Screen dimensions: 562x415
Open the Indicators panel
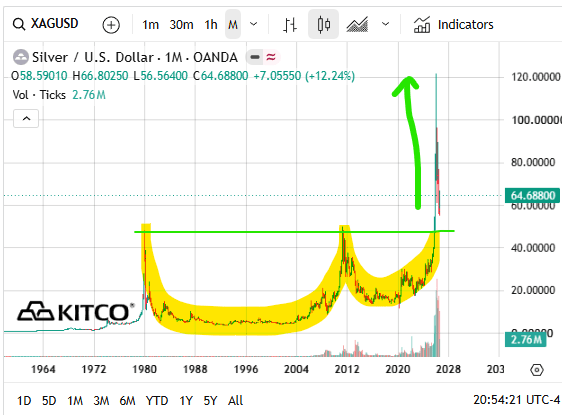453,25
